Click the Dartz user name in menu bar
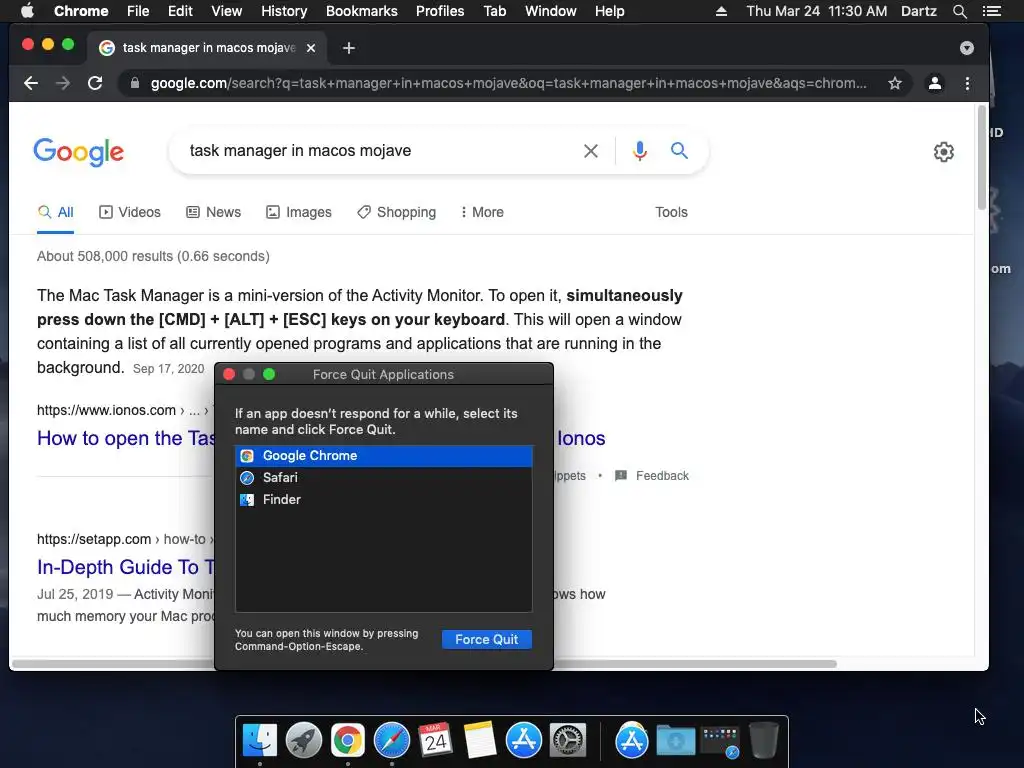The image size is (1024, 768). [x=918, y=11]
